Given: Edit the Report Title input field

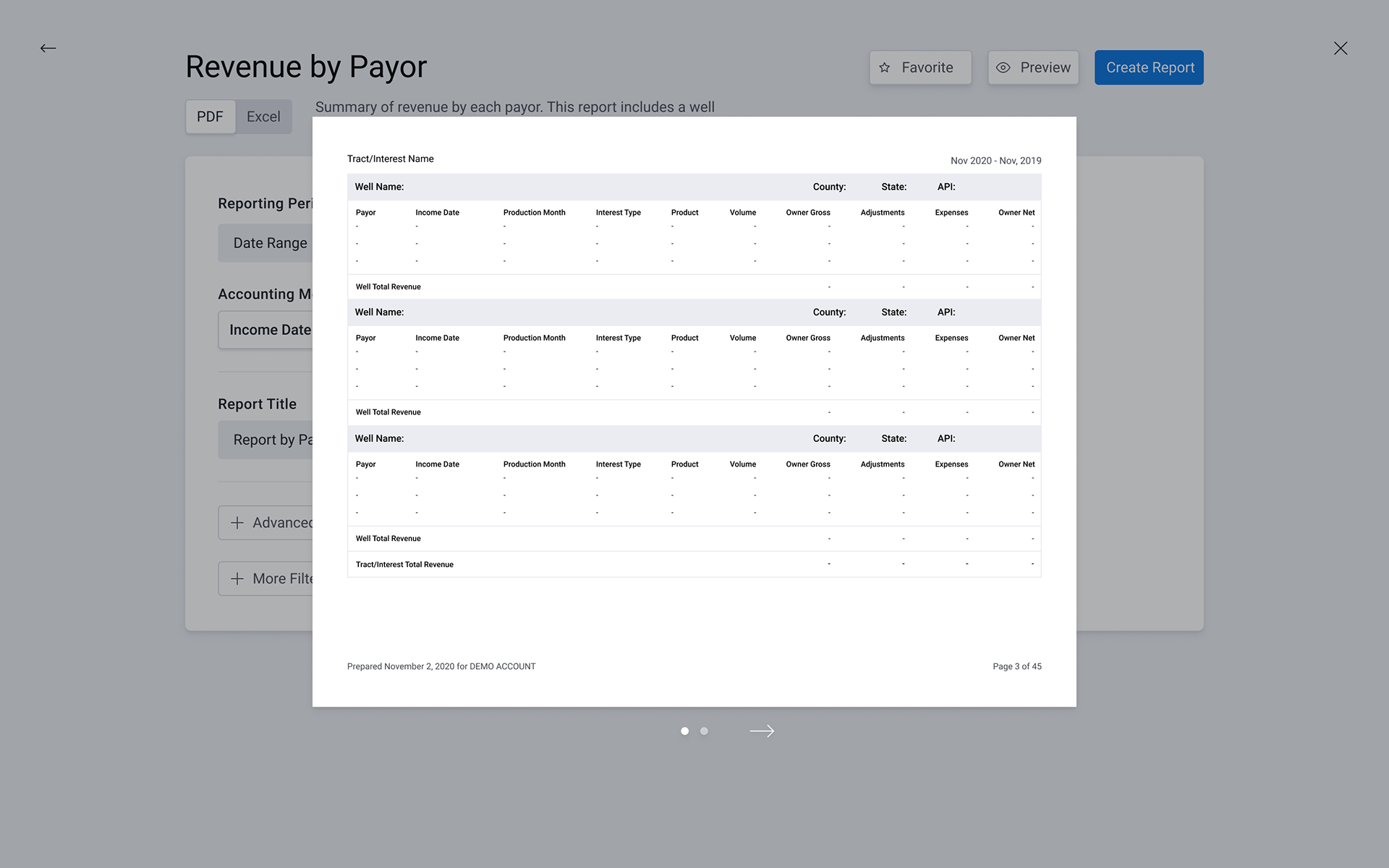Looking at the screenshot, I should (266, 440).
